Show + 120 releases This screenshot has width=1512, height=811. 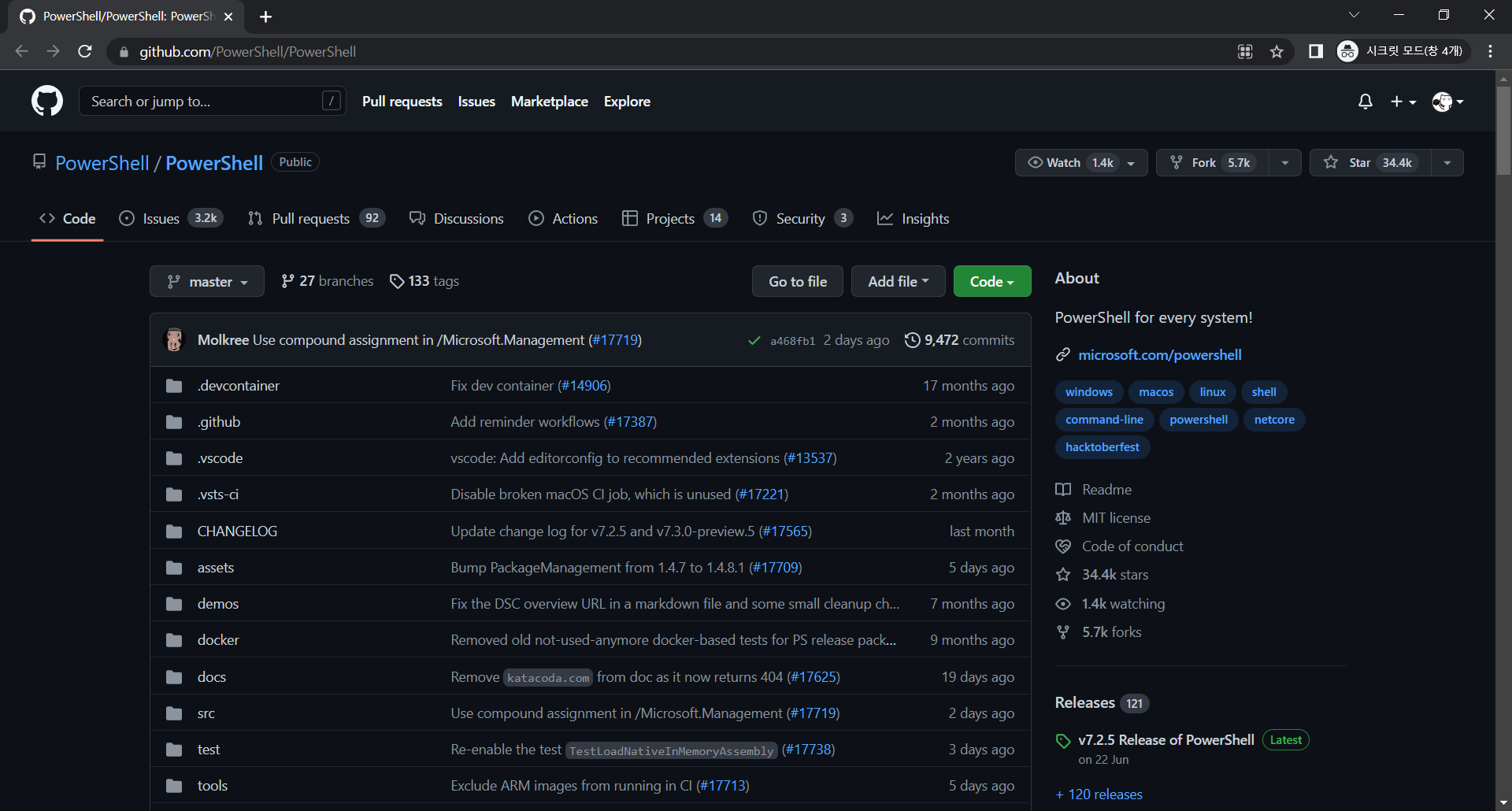(x=1099, y=794)
